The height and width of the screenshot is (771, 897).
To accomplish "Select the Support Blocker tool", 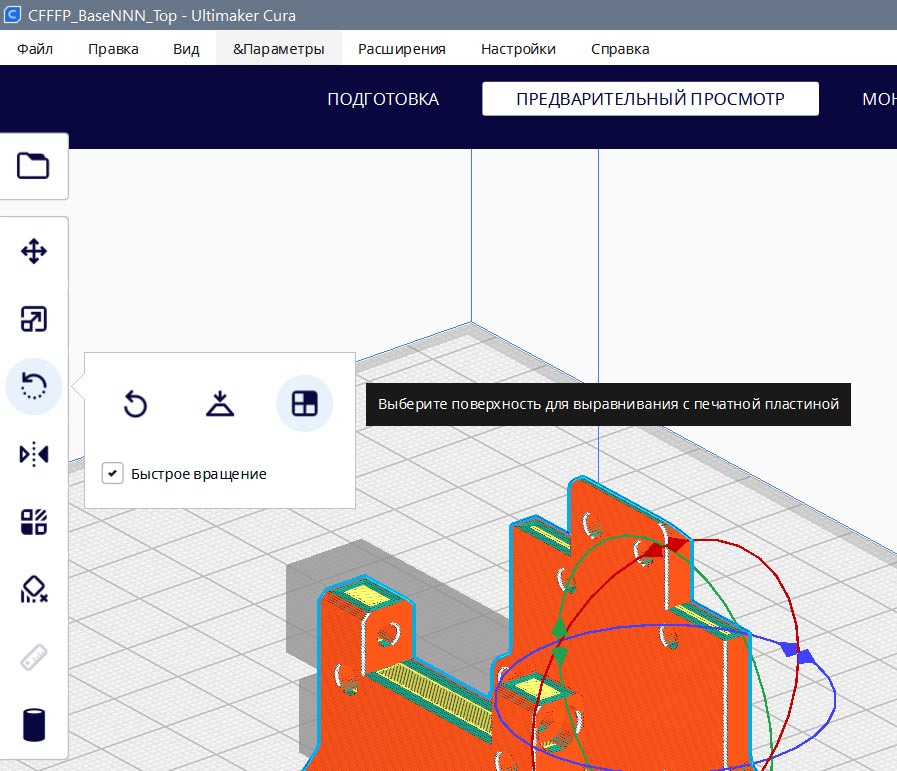I will click(x=34, y=590).
